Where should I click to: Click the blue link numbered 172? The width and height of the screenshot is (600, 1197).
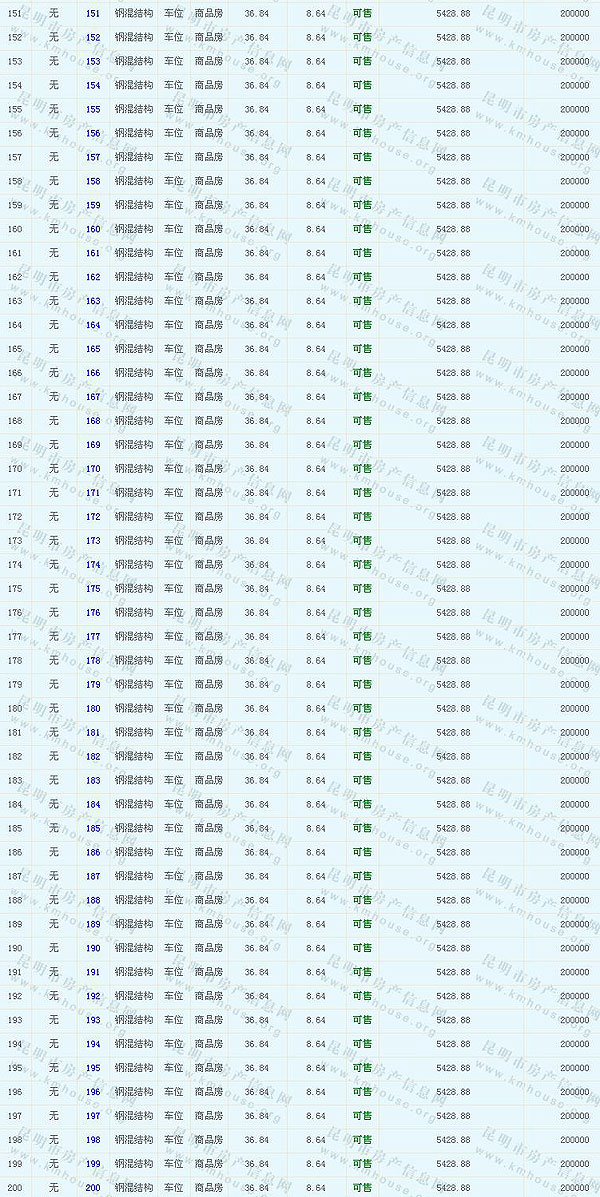click(x=93, y=517)
